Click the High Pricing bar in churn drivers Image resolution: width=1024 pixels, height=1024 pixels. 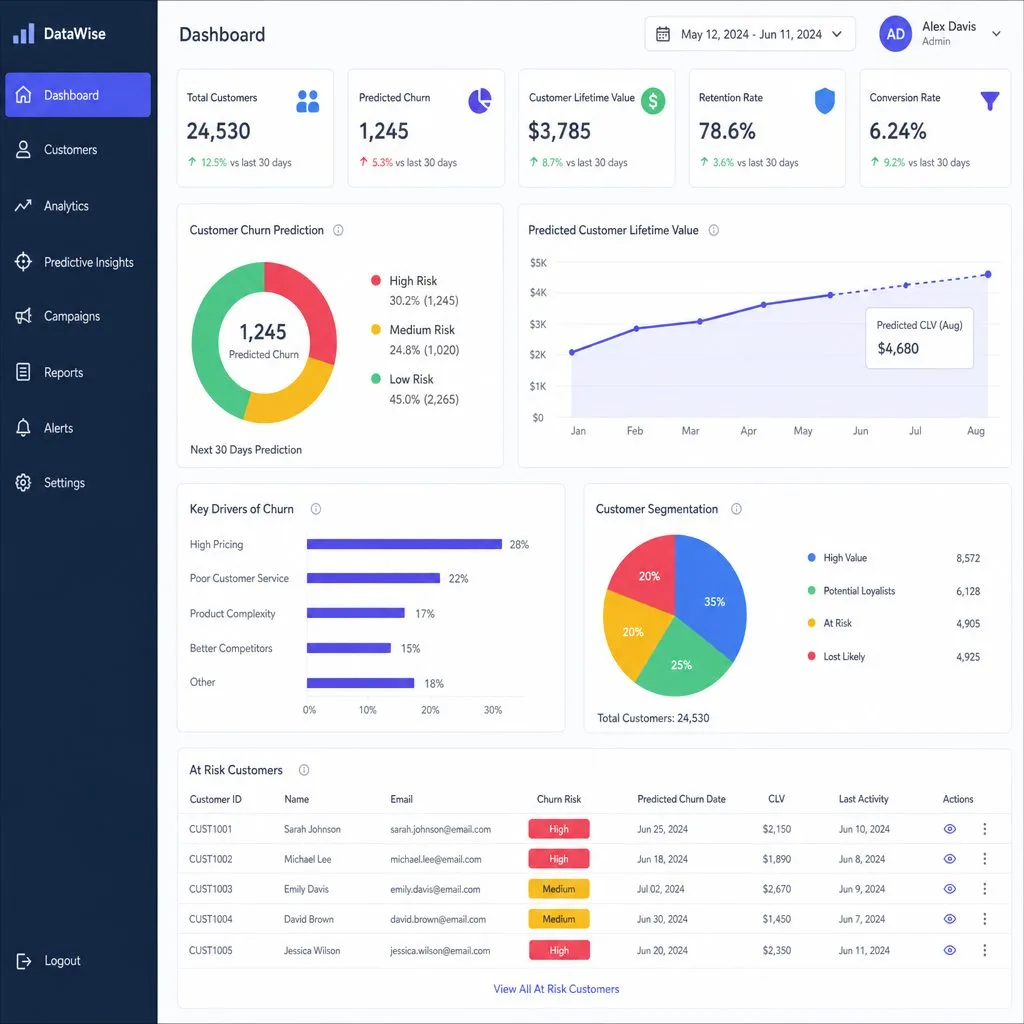tap(404, 544)
